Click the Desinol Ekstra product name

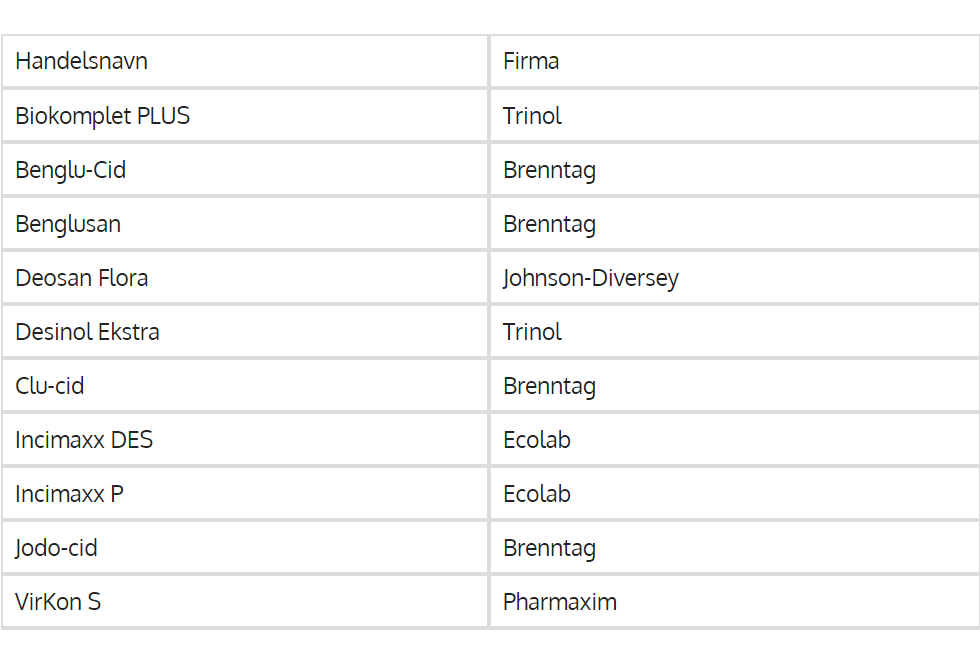87,331
